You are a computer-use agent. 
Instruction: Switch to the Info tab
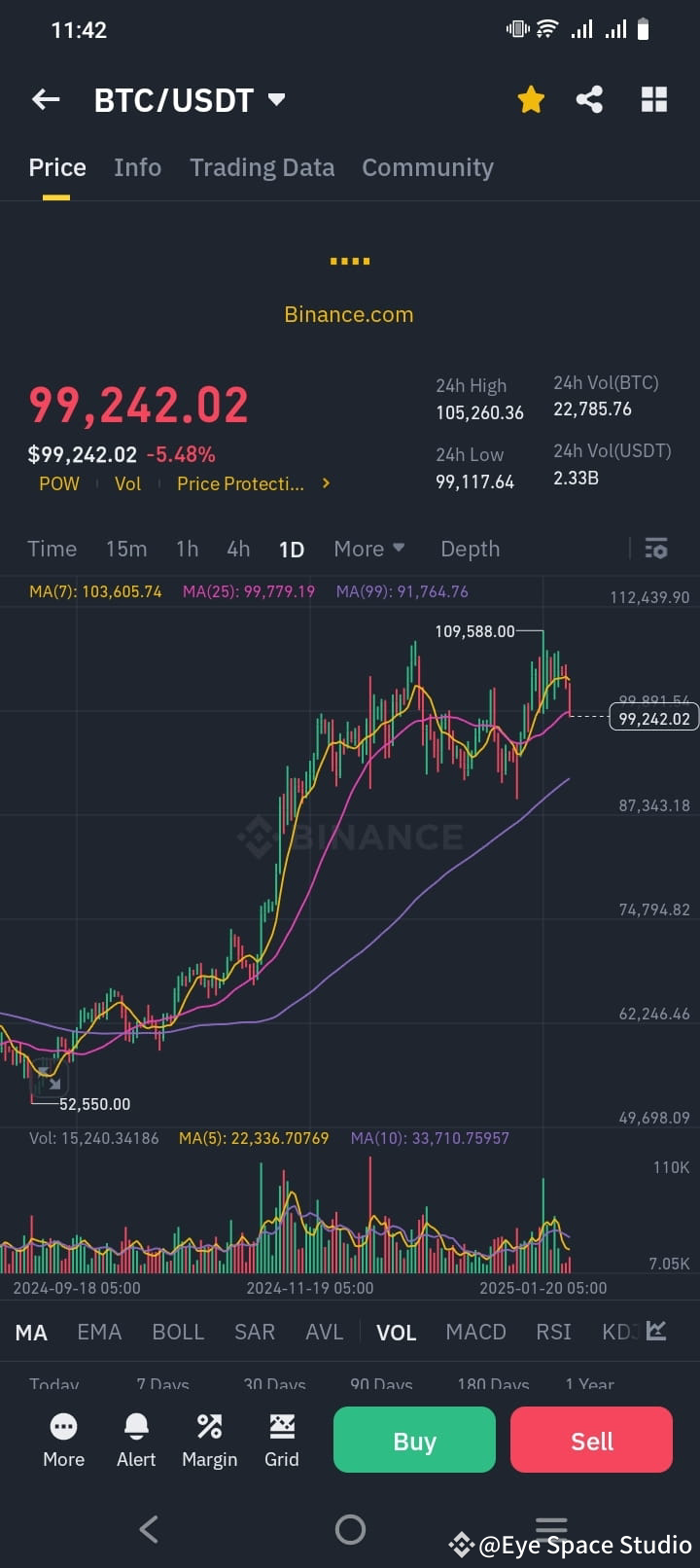[137, 166]
